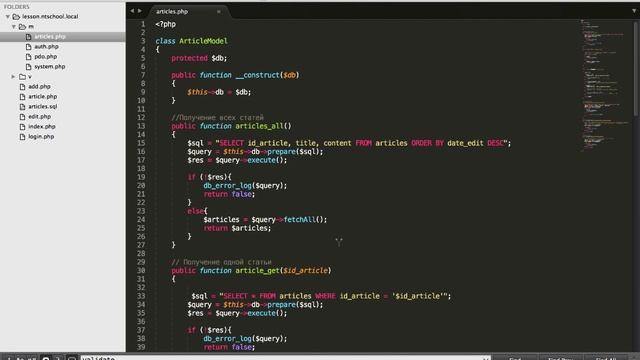Close the articles.php tab

click(219, 12)
